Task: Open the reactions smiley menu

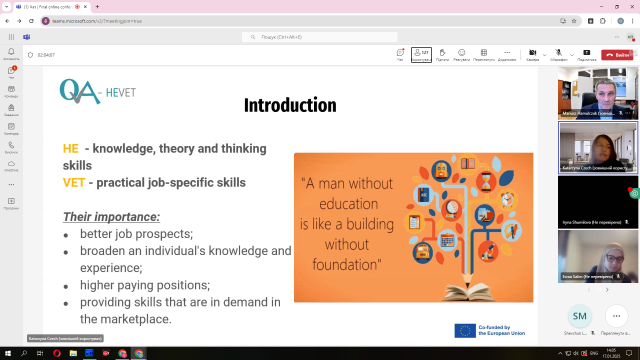Action: (461, 55)
